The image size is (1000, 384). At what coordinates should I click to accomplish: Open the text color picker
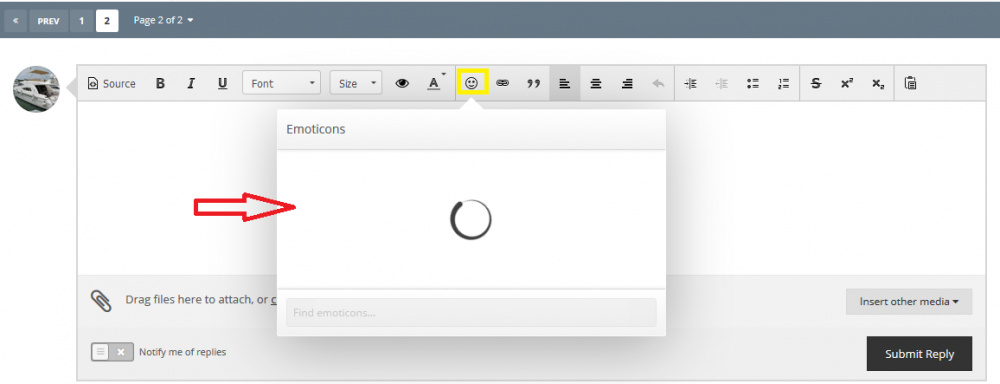point(434,84)
